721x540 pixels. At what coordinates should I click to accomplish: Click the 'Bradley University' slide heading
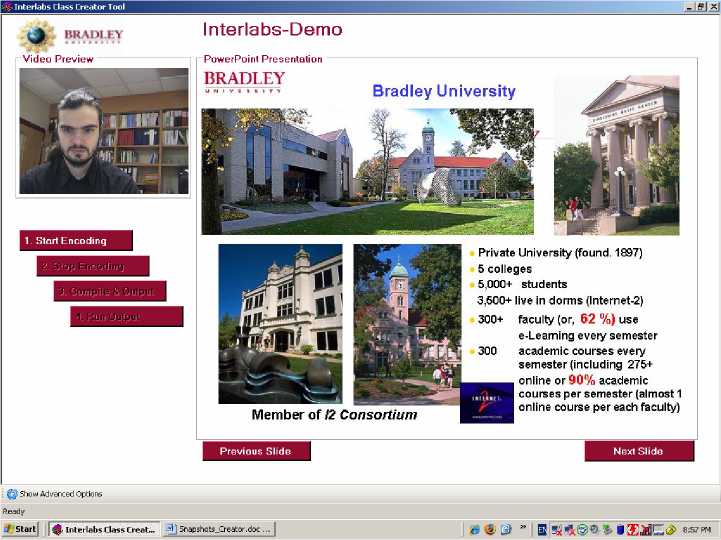pyautogui.click(x=444, y=91)
